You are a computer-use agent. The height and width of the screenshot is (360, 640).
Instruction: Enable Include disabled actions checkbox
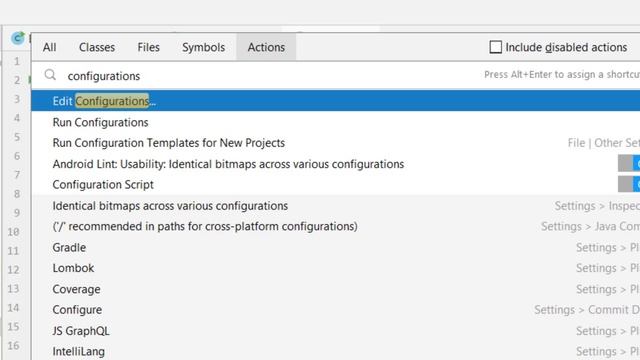click(496, 47)
